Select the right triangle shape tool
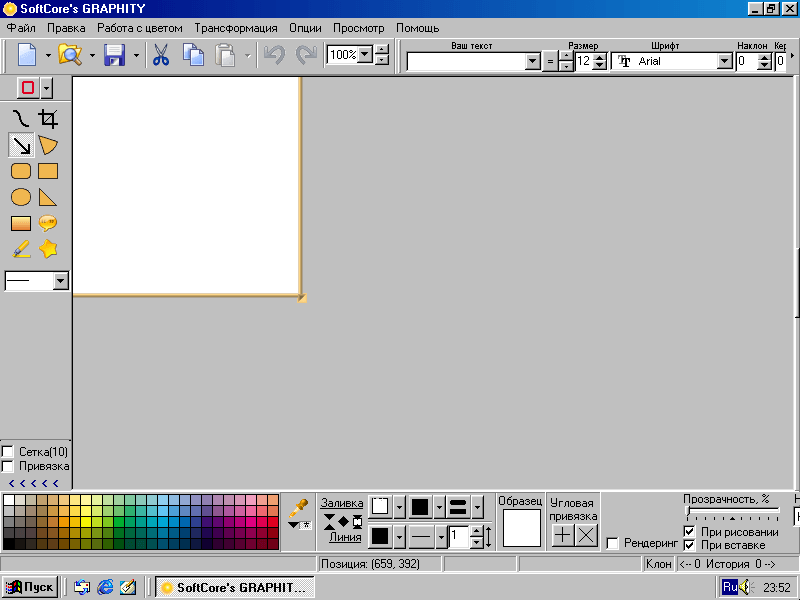This screenshot has height=600, width=800. tap(48, 197)
